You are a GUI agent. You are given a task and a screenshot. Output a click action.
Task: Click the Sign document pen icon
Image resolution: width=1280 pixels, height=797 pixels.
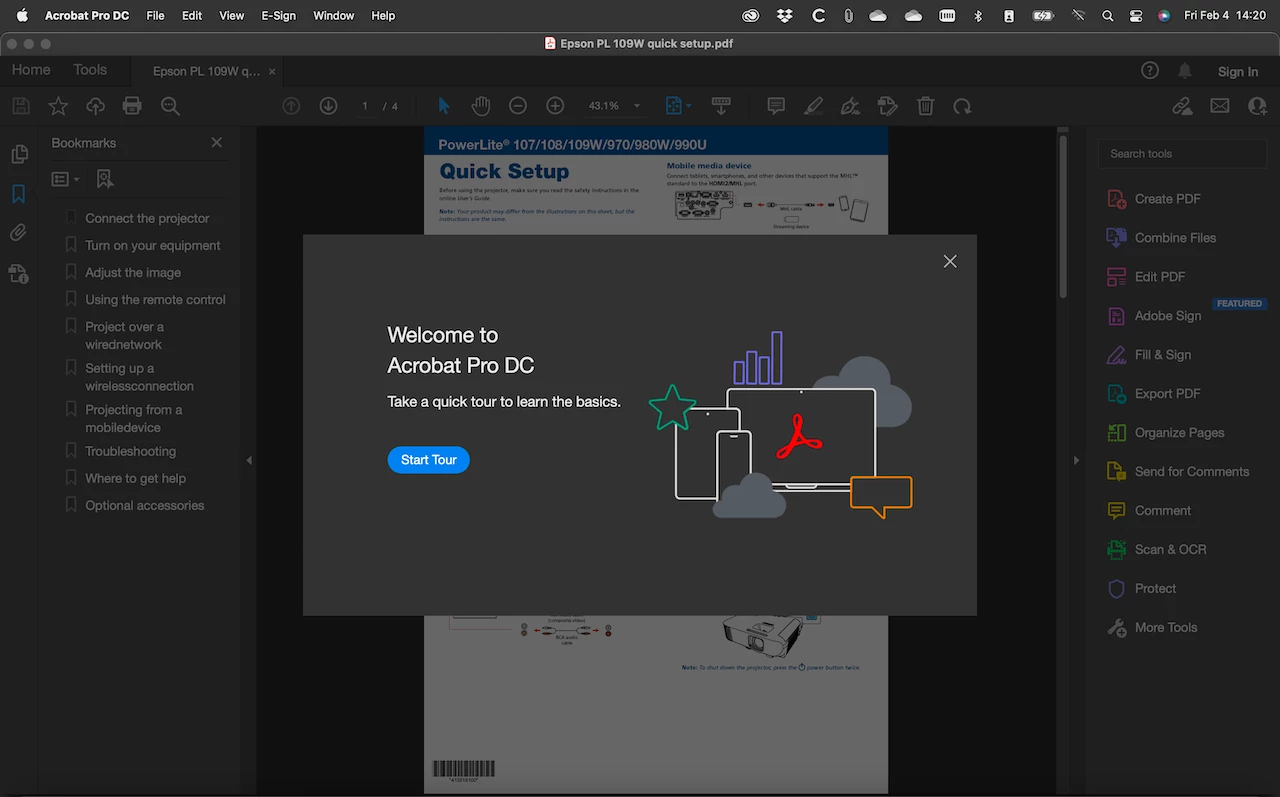[x=850, y=106]
